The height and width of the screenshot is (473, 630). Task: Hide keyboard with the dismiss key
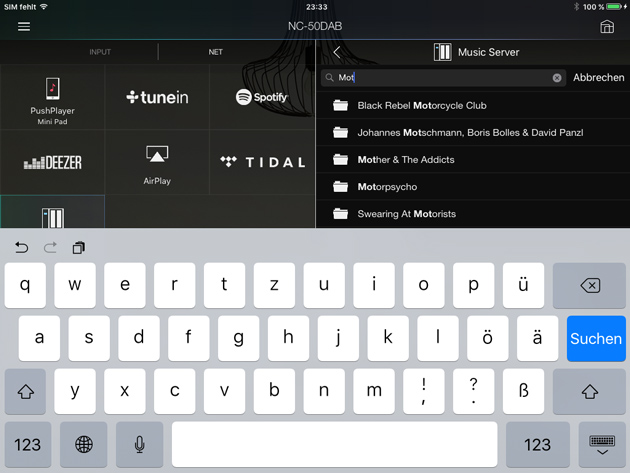pyautogui.click(x=602, y=444)
